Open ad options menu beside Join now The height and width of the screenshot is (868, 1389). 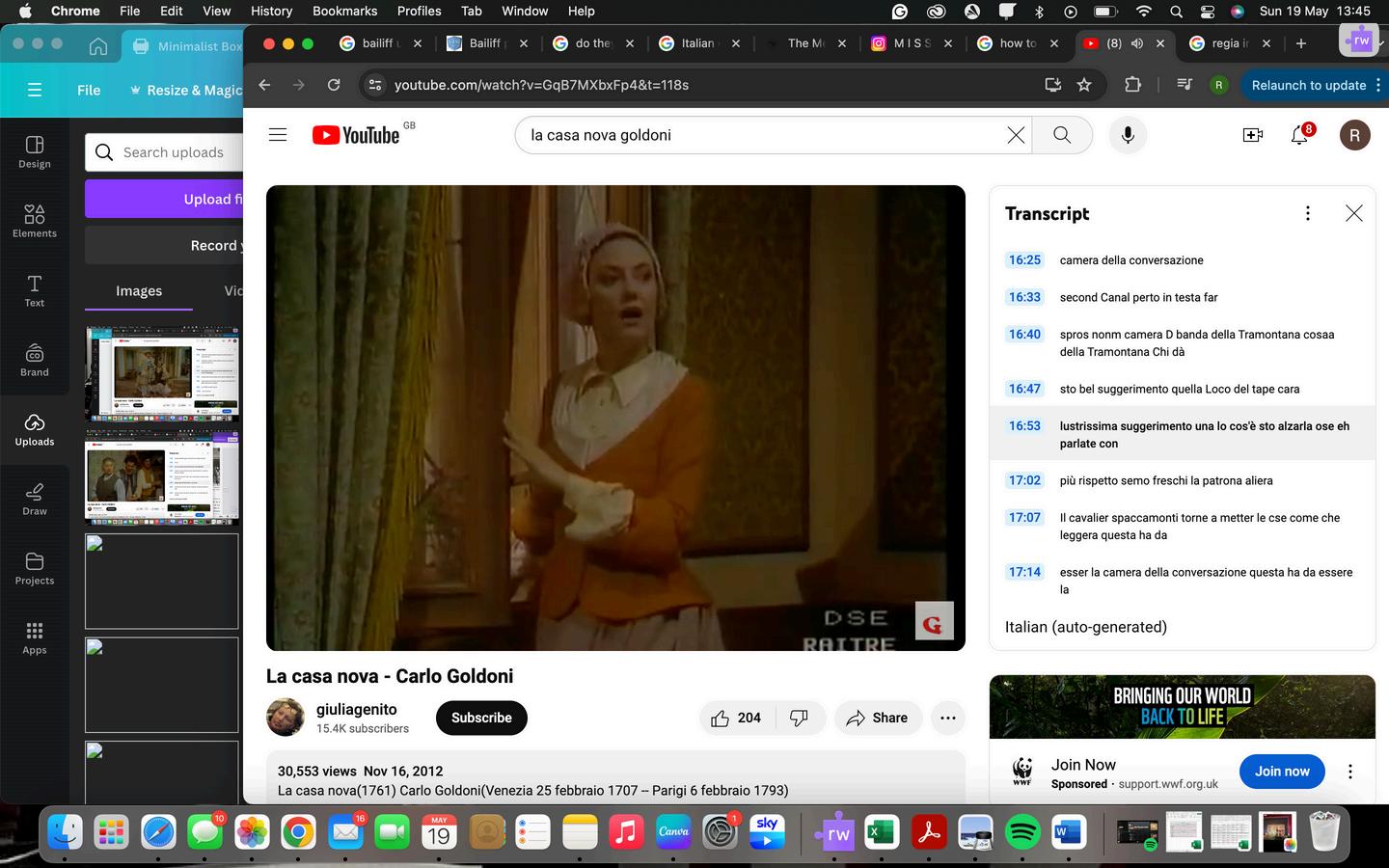click(1350, 772)
